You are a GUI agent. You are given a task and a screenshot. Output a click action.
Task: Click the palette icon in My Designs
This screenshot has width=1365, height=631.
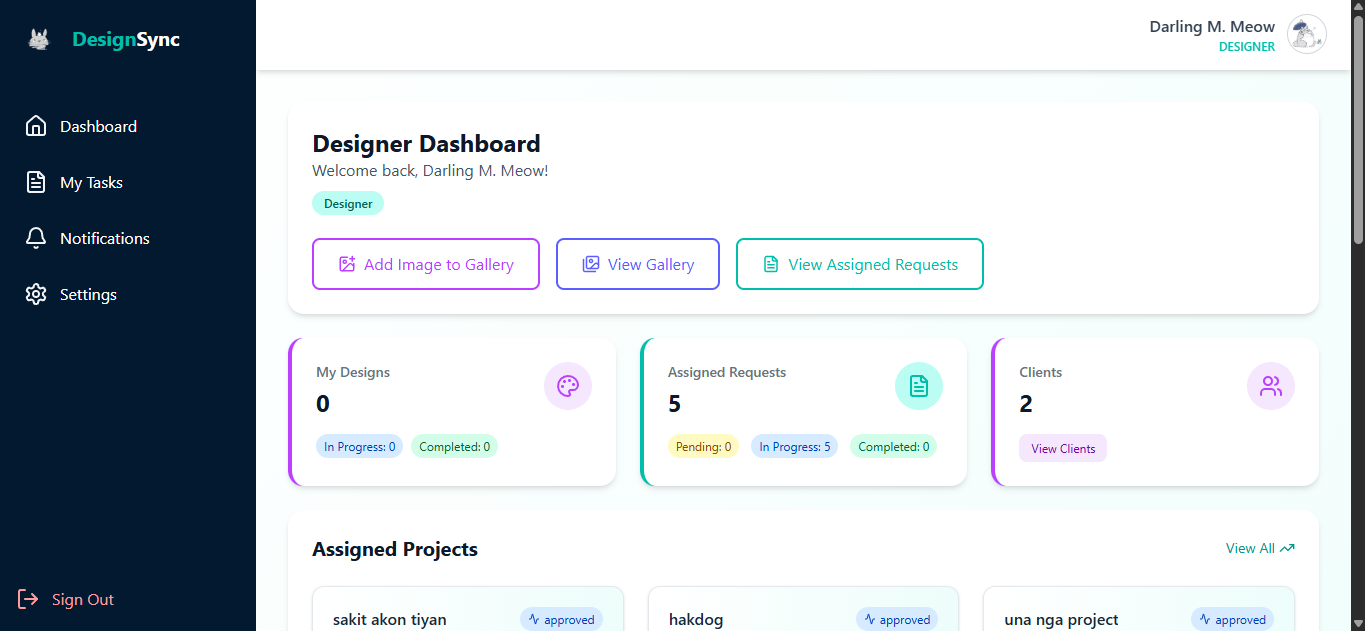point(567,386)
